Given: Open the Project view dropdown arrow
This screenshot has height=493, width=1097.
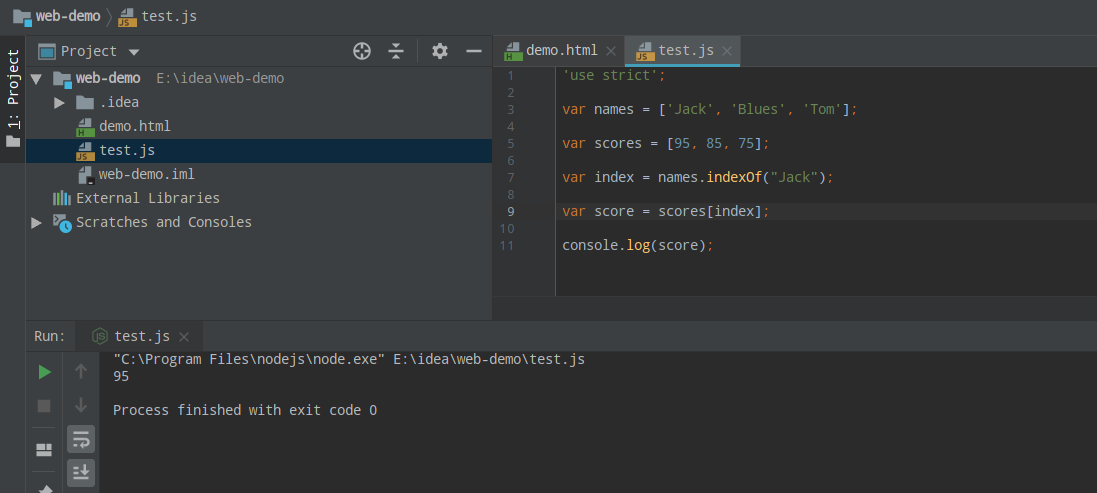Looking at the screenshot, I should (134, 52).
